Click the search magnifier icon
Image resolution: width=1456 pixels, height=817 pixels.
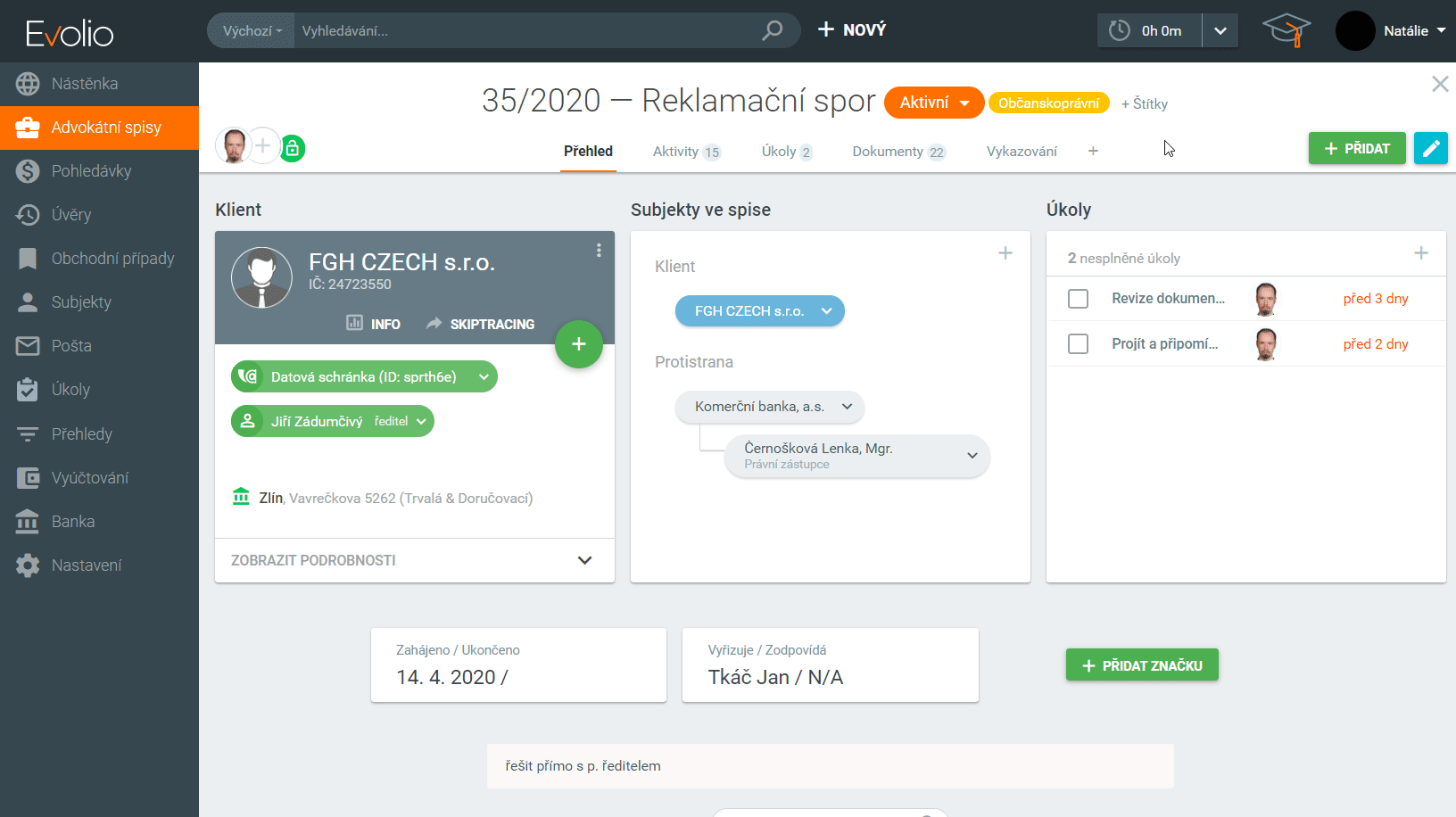tap(772, 30)
